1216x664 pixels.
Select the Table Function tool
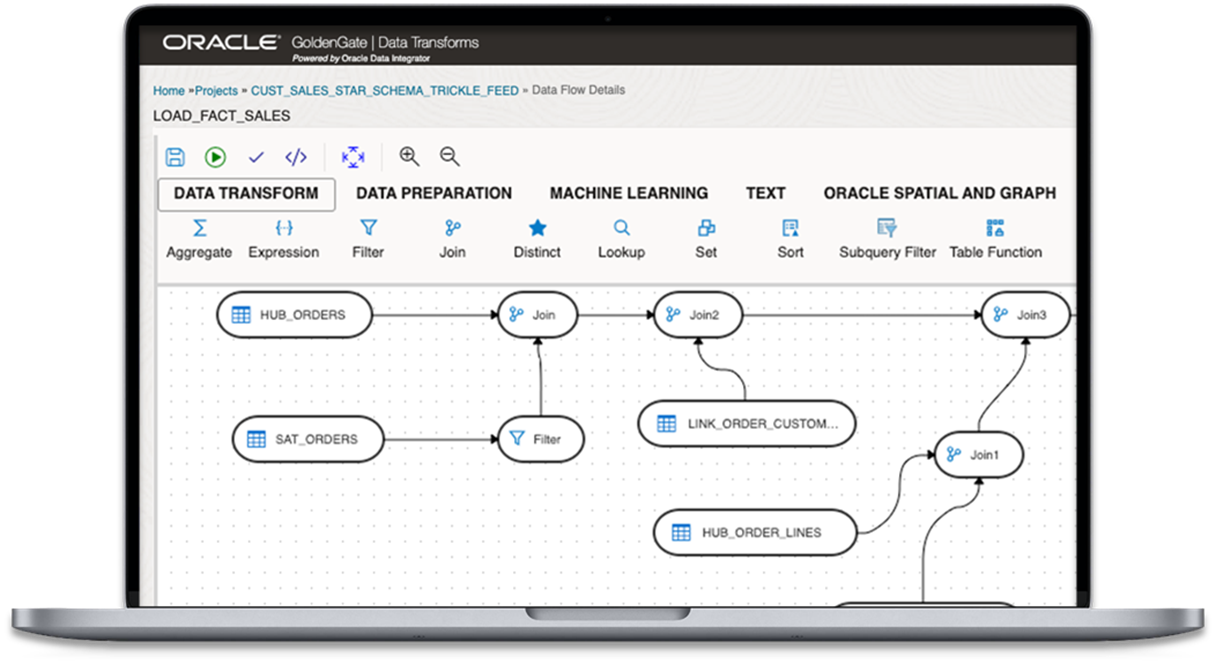(996, 238)
